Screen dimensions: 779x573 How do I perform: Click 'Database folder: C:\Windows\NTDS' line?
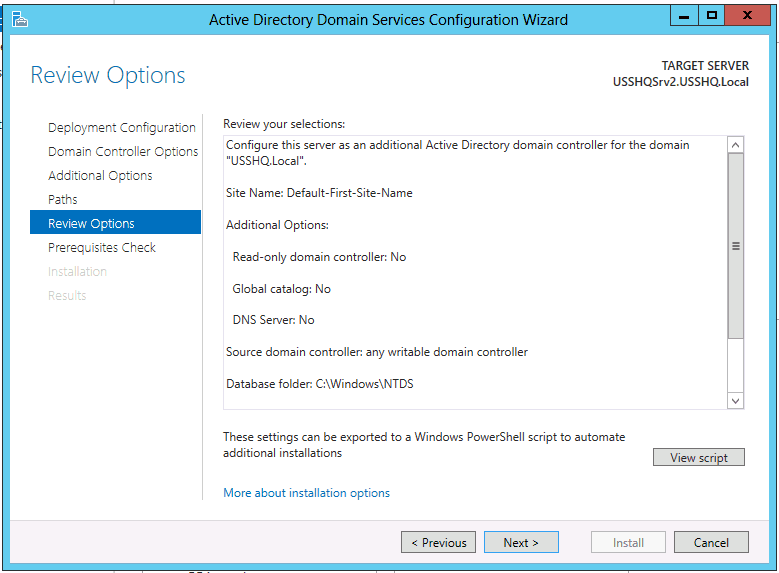click(x=319, y=384)
